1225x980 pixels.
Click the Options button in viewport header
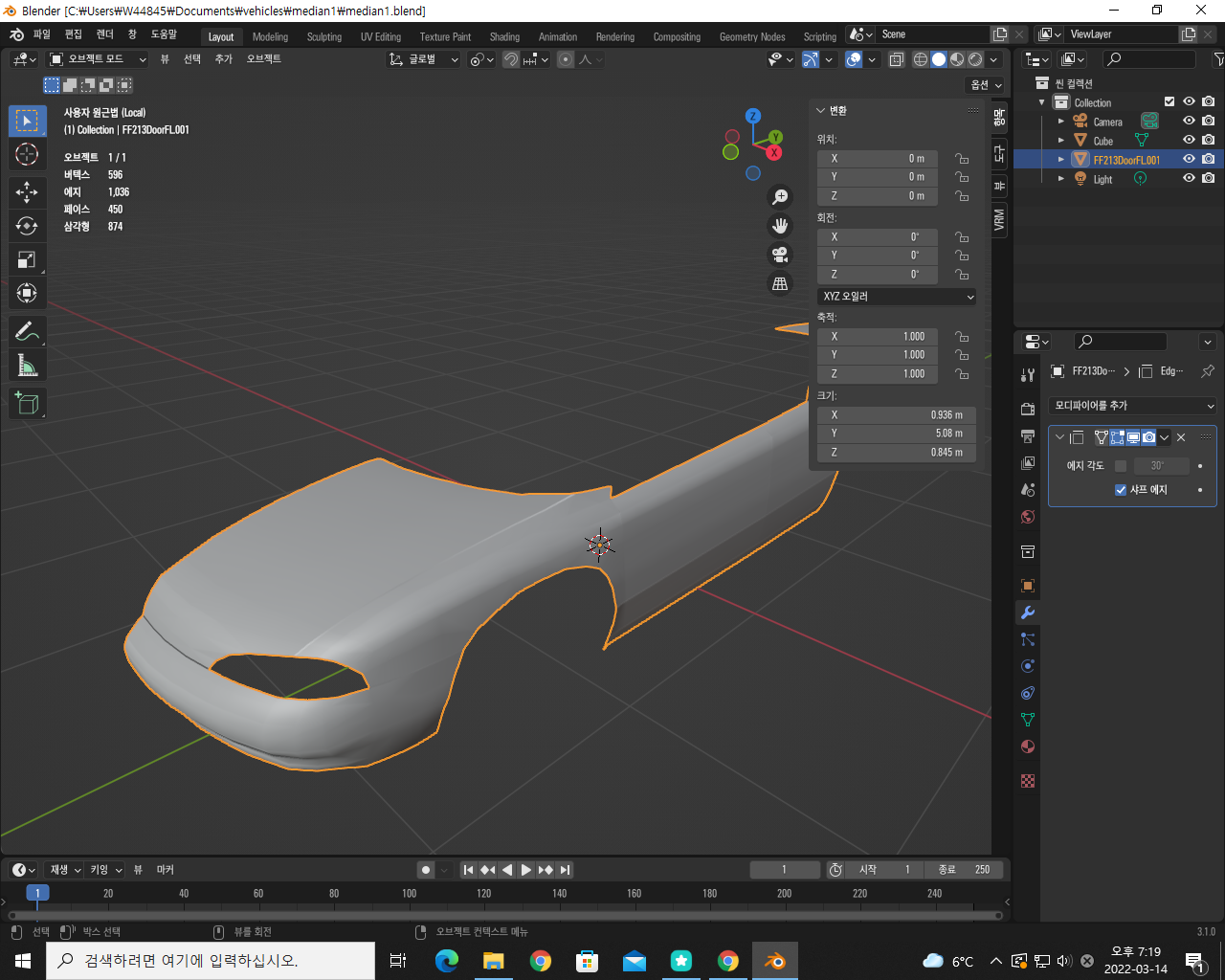click(985, 85)
